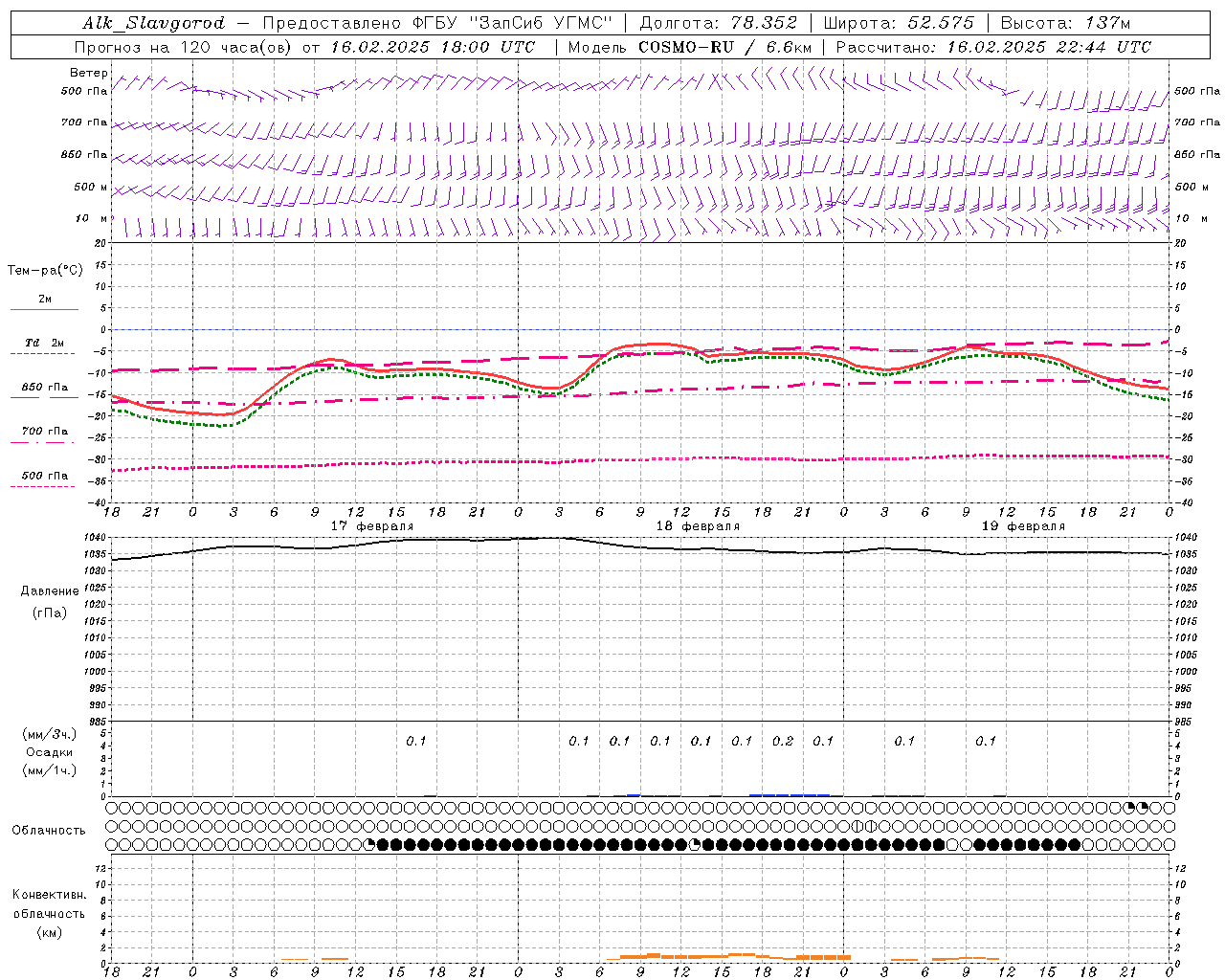Viewport: 1225px width, 980px height.
Task: Click the 'Тем-ра(°C)' temperature axis title
Action: pos(45,271)
